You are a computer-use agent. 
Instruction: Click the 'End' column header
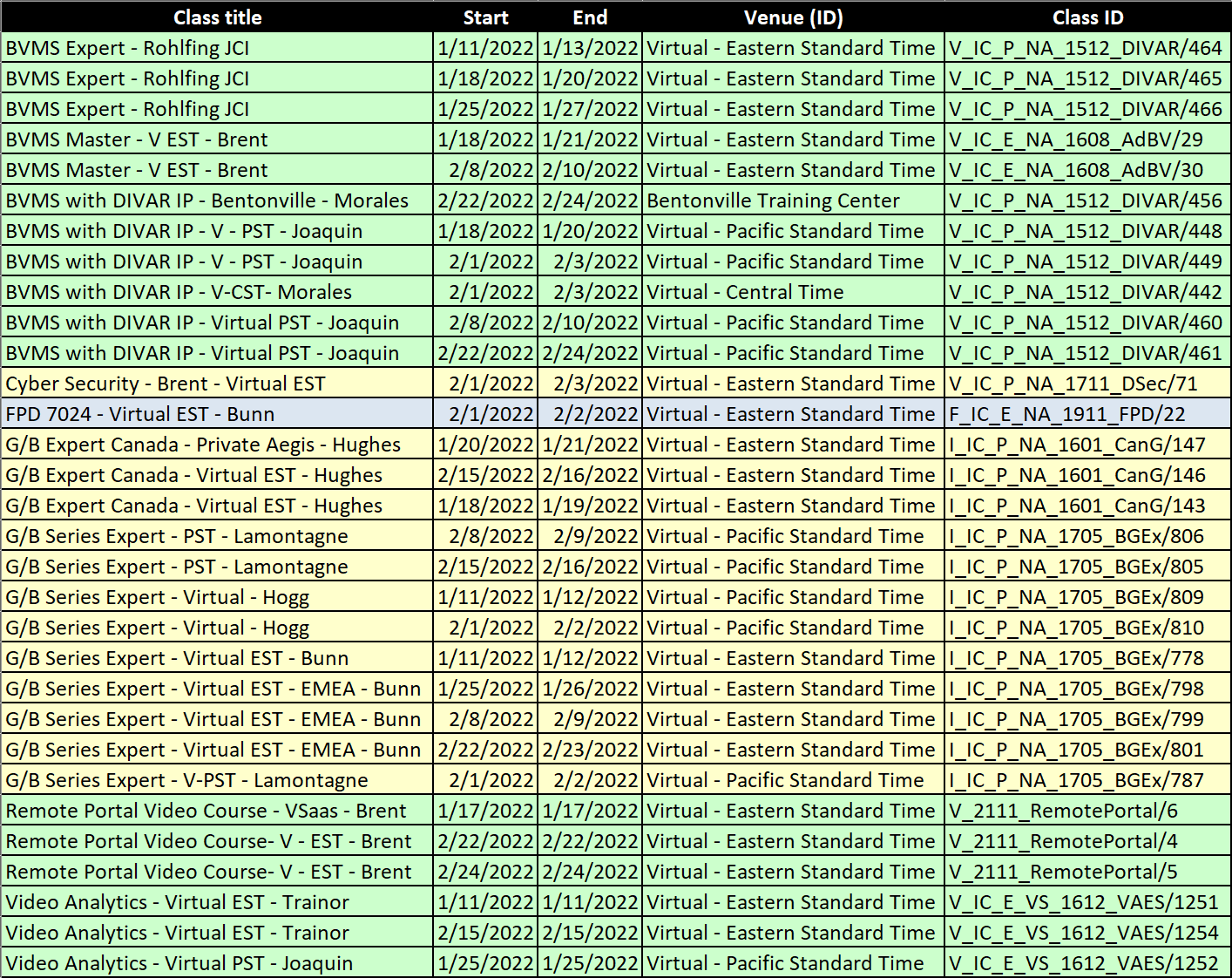590,17
